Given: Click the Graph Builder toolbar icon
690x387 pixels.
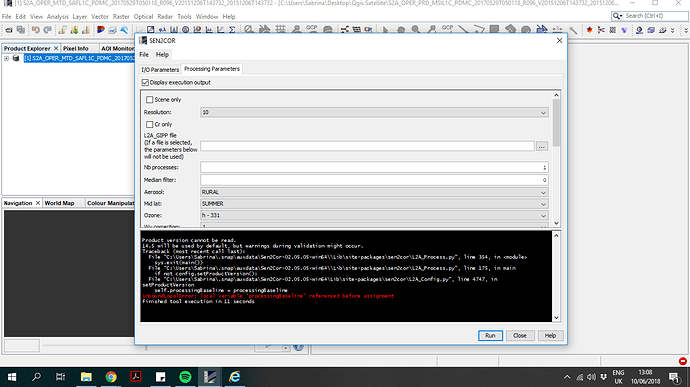Looking at the screenshot, I should tap(345, 30).
